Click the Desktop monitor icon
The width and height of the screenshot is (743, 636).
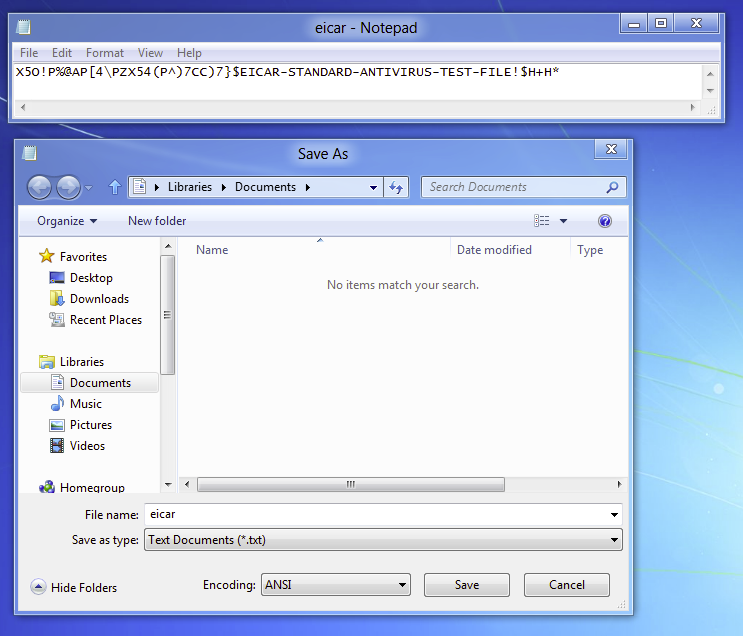click(x=57, y=278)
